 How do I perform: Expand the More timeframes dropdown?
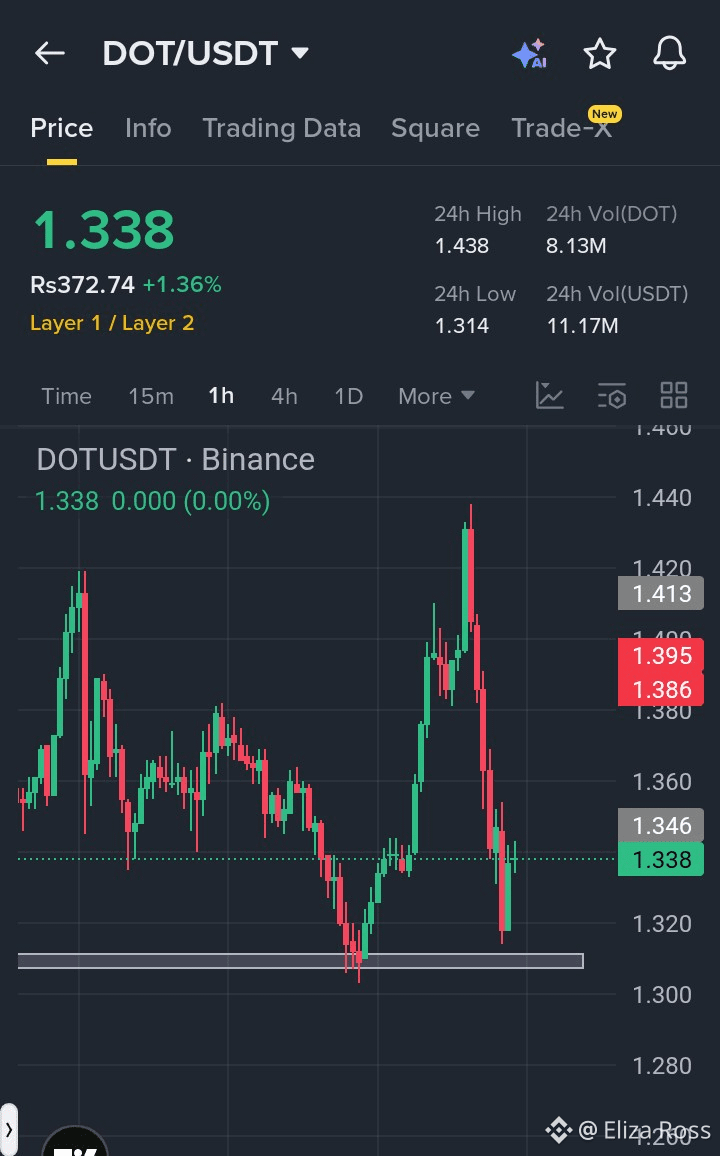436,396
